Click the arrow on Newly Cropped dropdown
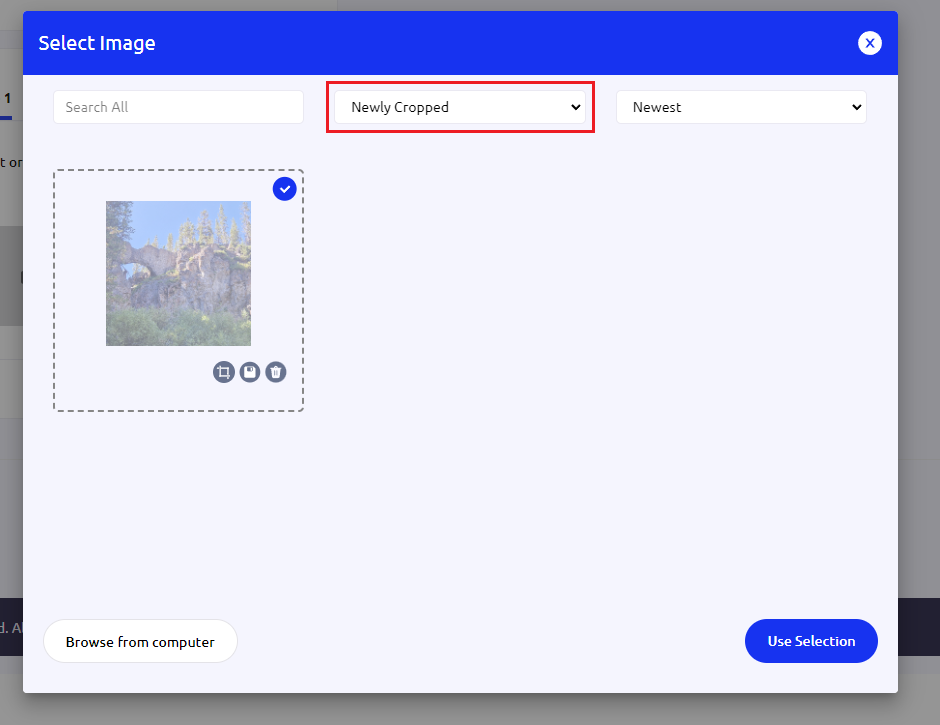The width and height of the screenshot is (940, 725). tap(575, 107)
